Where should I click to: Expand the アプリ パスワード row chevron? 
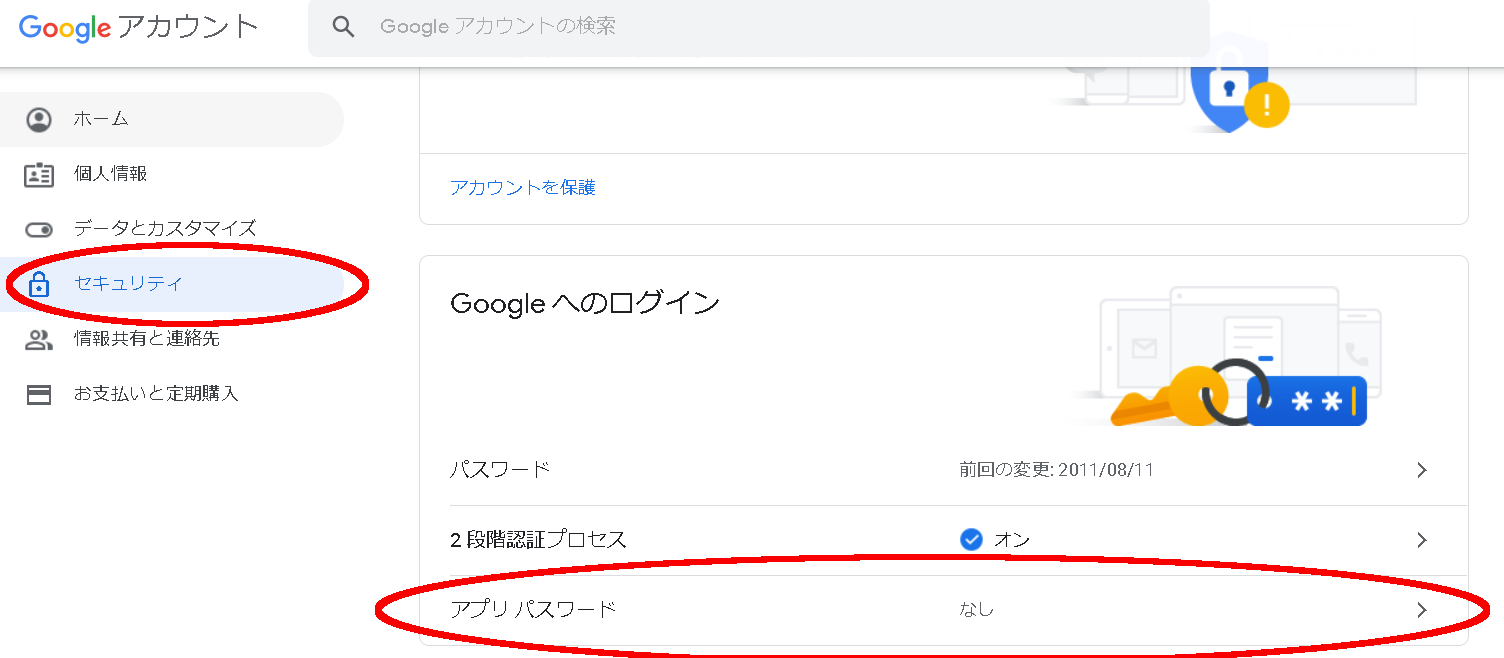pos(1422,610)
